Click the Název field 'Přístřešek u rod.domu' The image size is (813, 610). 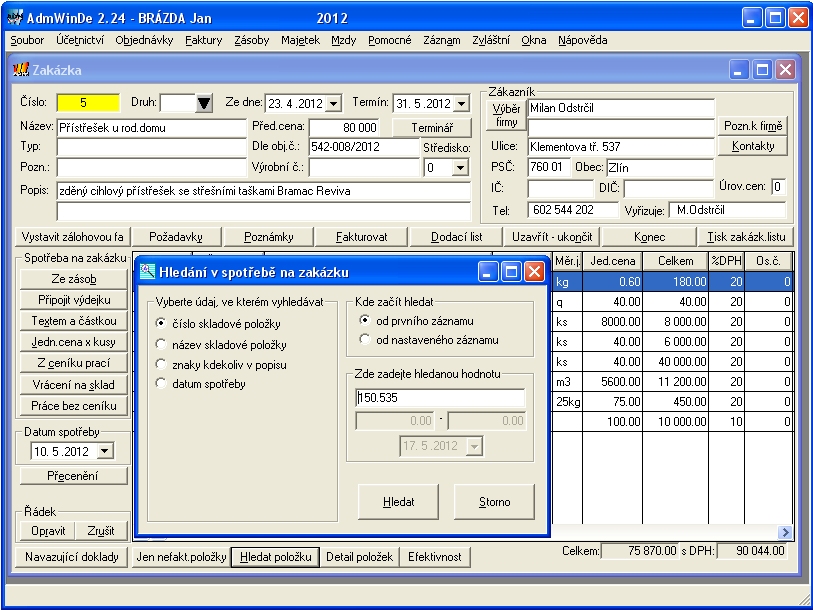151,128
